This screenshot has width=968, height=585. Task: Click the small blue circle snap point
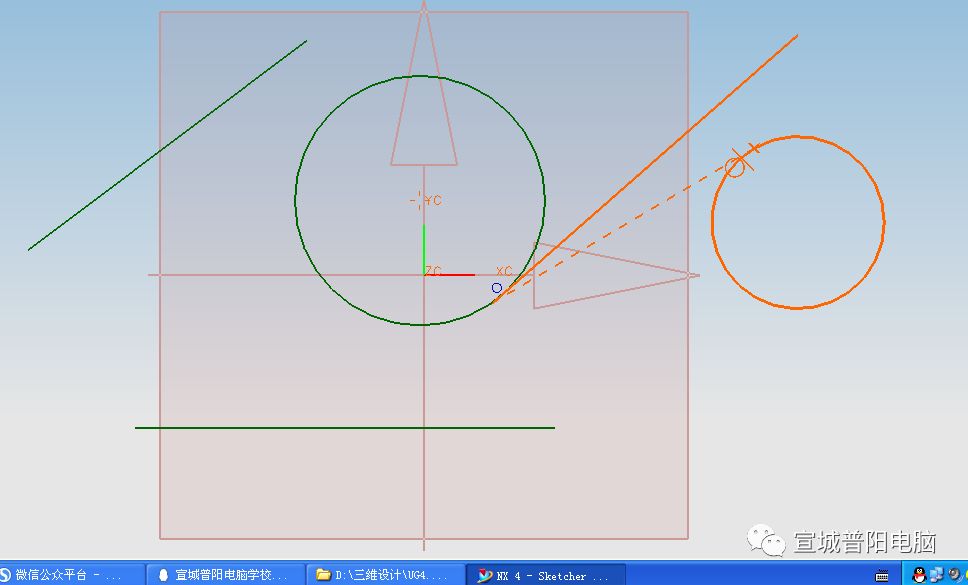(497, 288)
